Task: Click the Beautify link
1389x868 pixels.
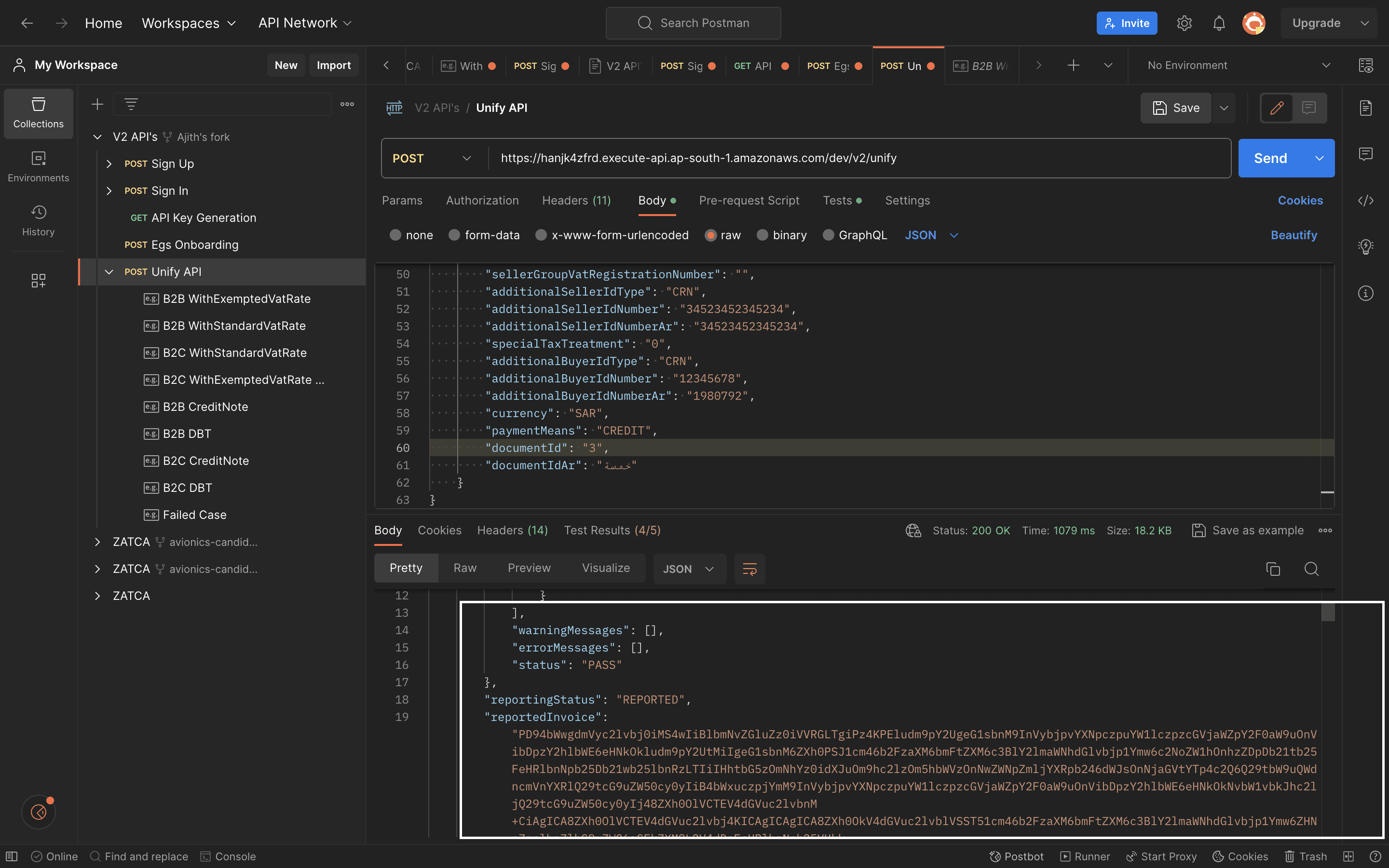Action: coord(1294,235)
